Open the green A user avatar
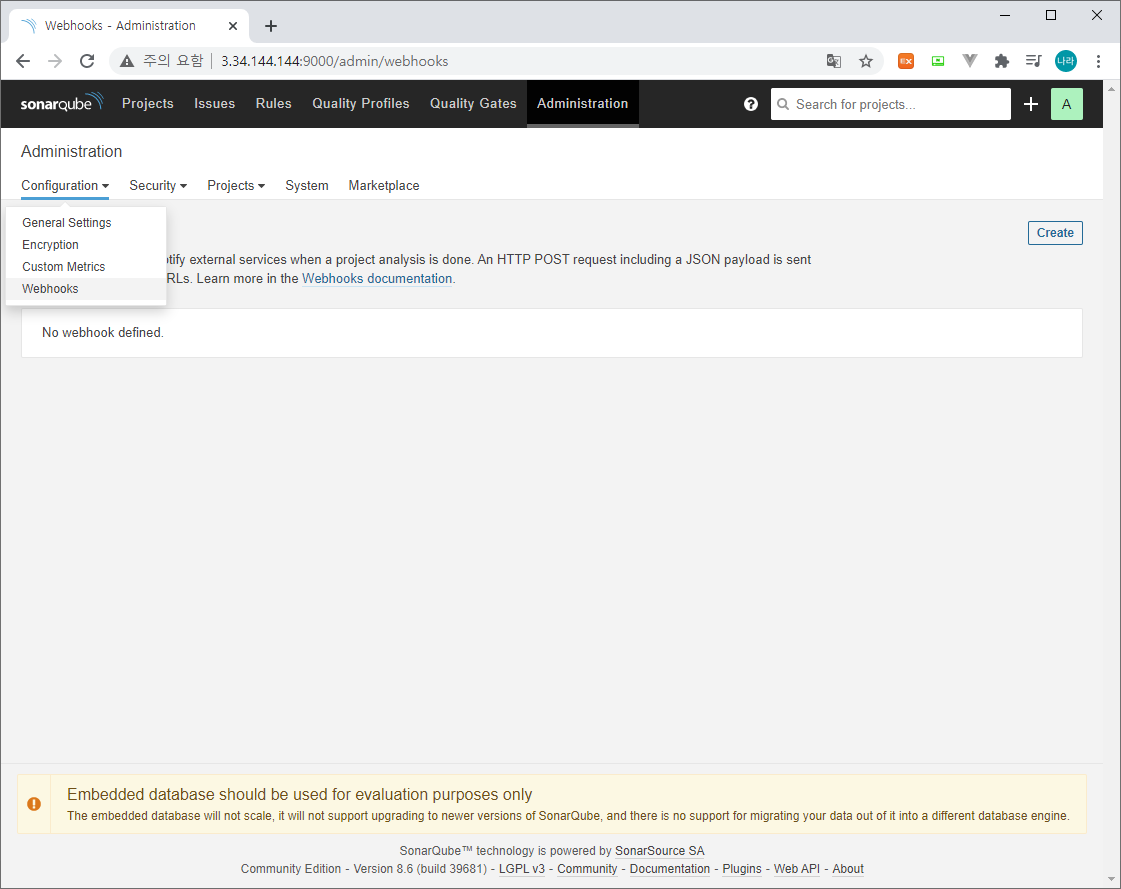This screenshot has width=1121, height=889. point(1067,104)
